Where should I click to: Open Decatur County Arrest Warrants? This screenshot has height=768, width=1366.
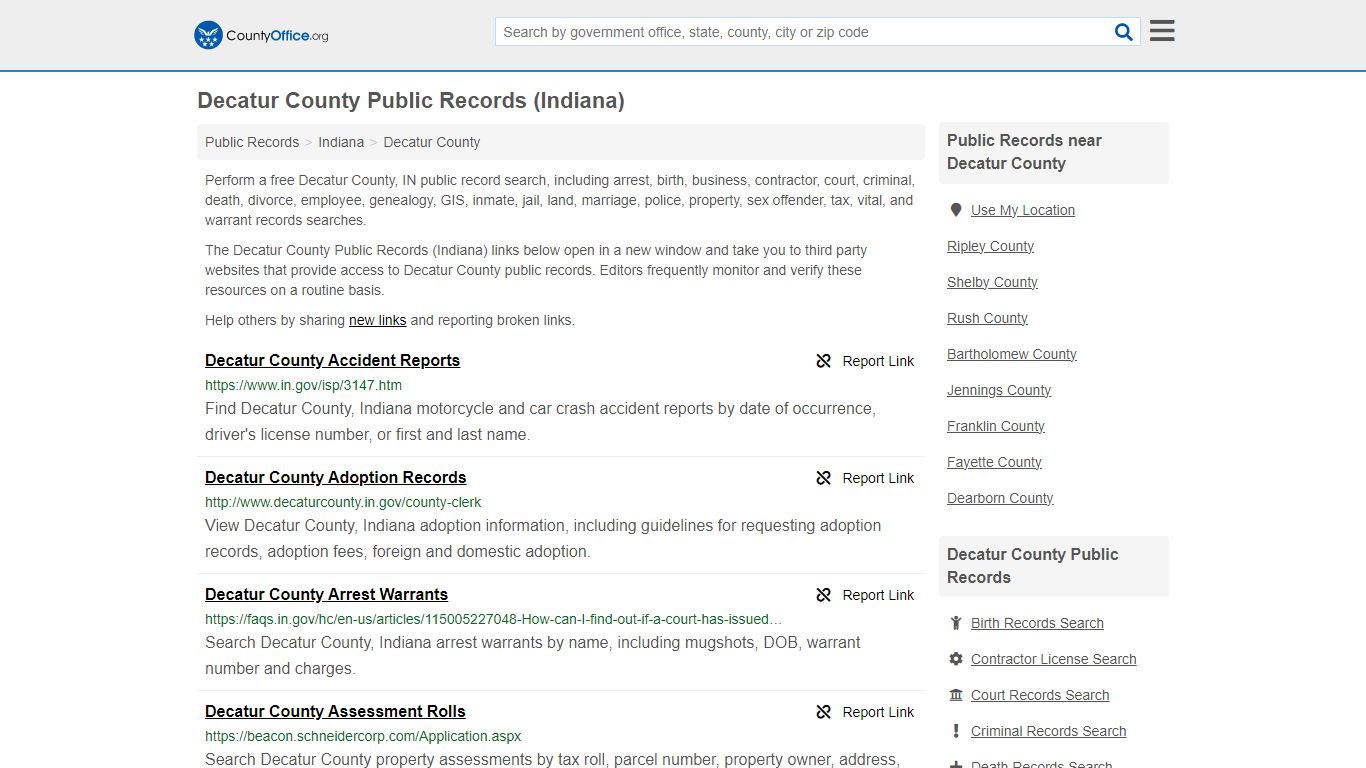point(326,594)
